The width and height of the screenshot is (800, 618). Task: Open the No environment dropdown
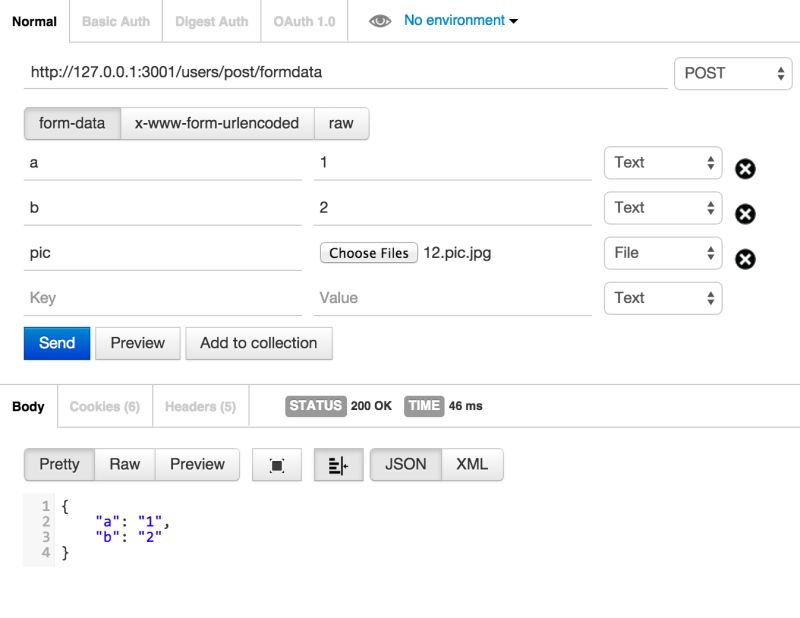(461, 20)
